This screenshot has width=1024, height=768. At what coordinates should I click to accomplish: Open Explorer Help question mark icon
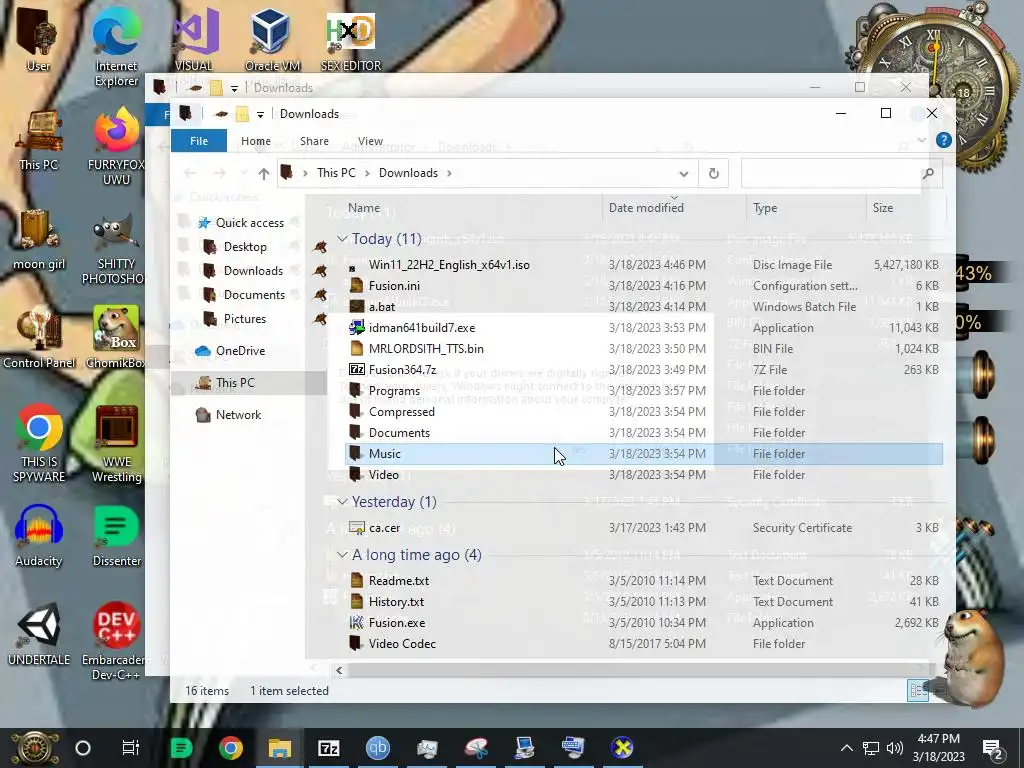pos(943,140)
